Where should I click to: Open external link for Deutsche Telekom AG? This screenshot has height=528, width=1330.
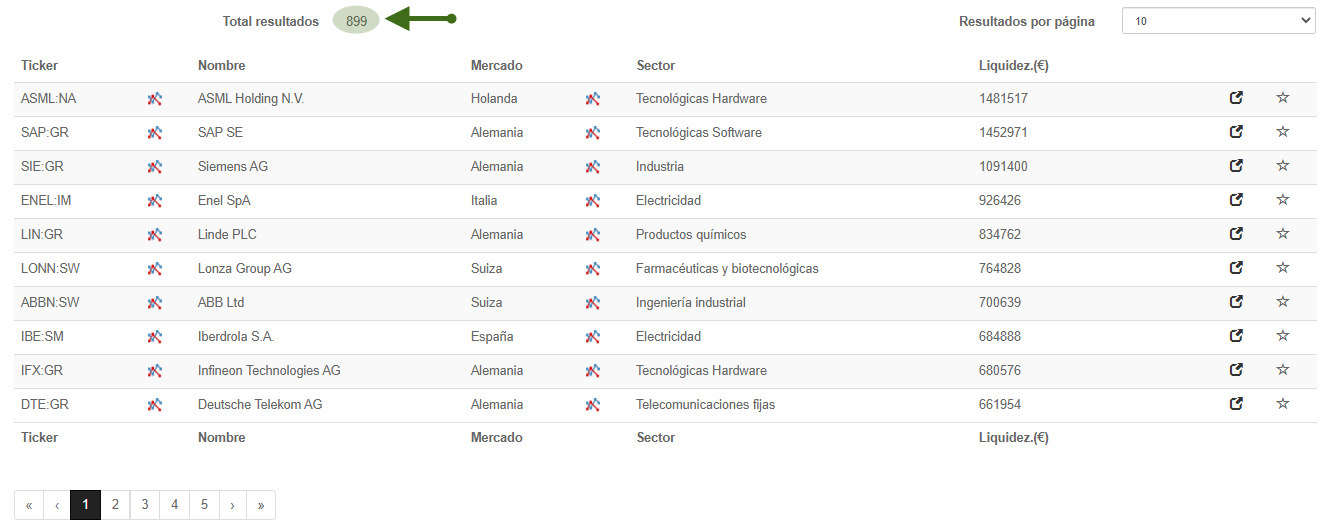point(1236,404)
